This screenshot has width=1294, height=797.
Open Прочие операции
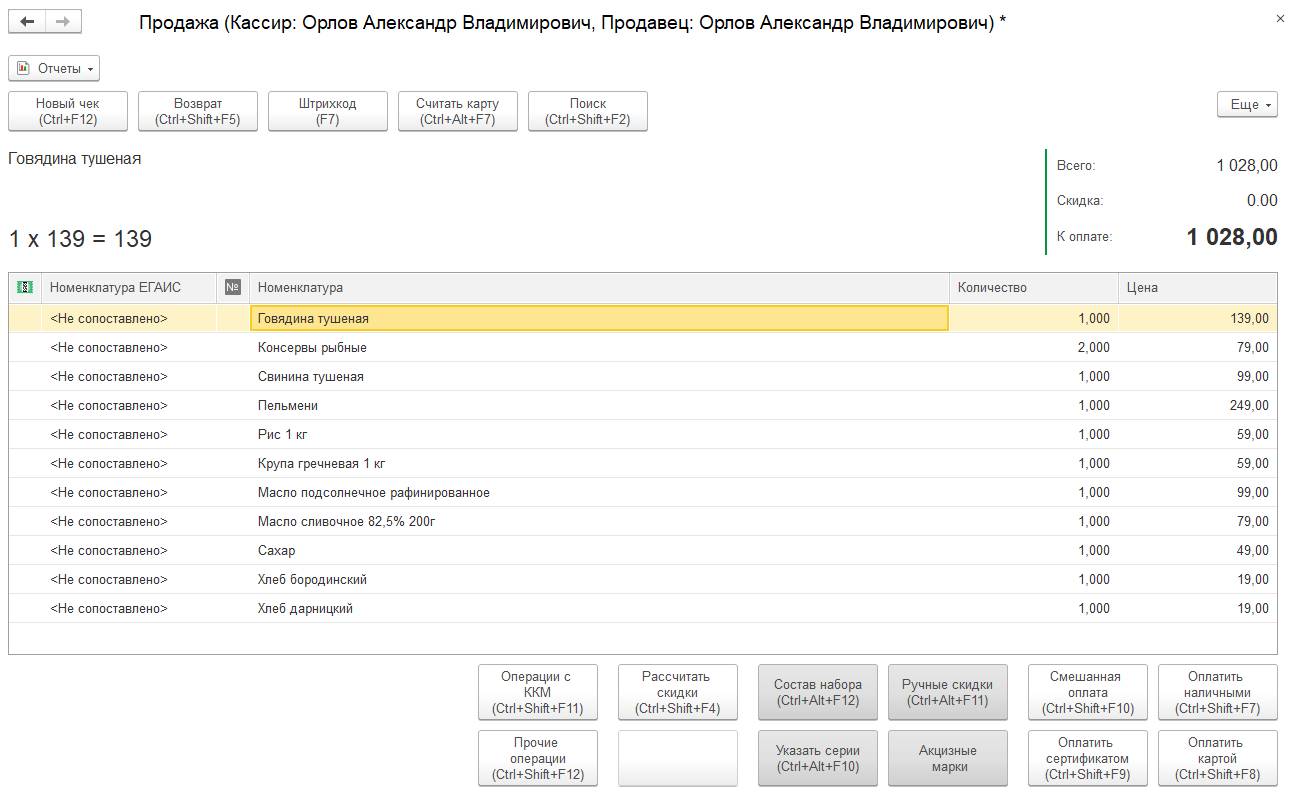[538, 758]
